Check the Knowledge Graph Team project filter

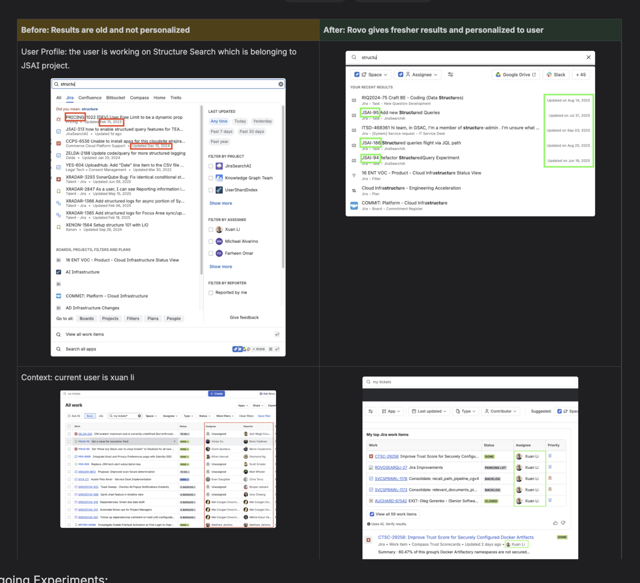pos(211,178)
